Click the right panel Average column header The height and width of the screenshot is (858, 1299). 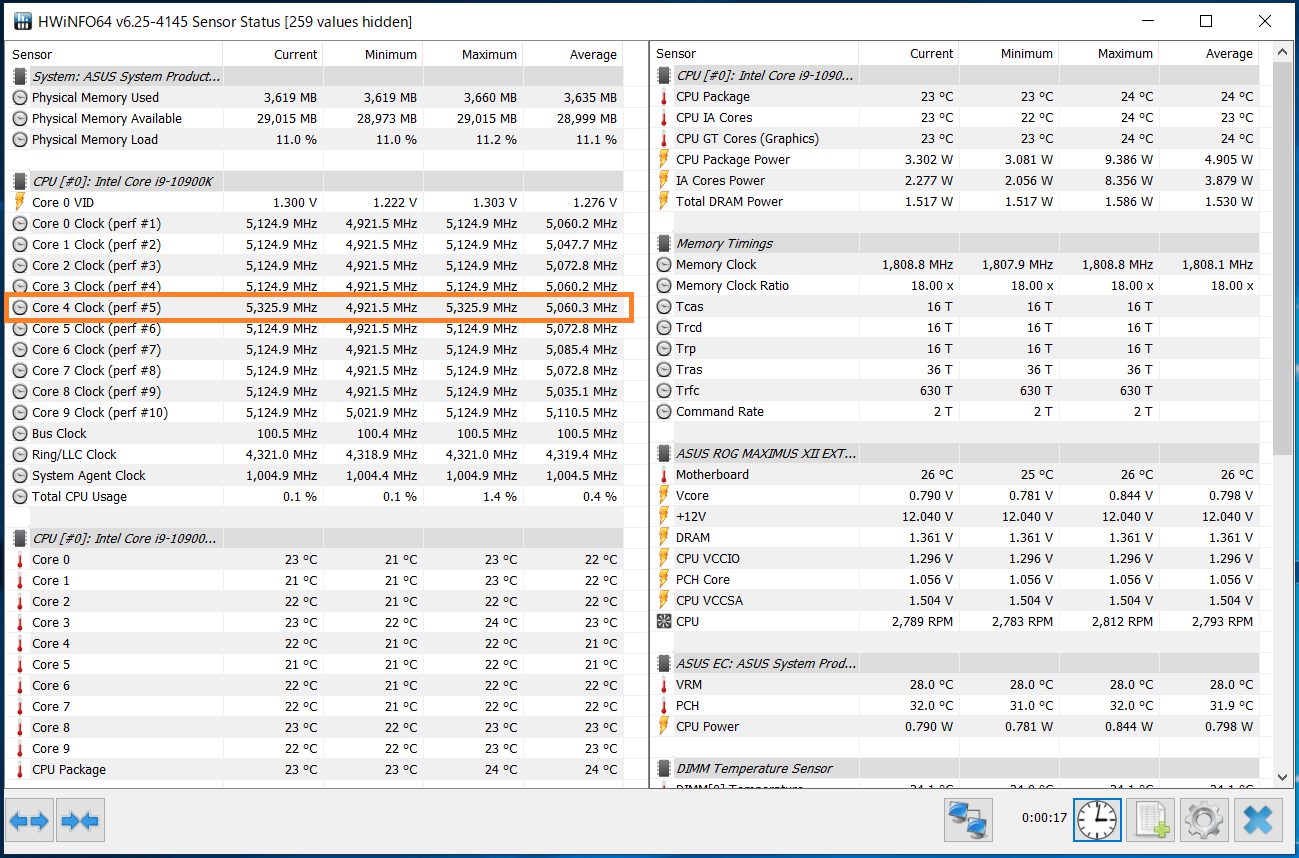tap(1209, 53)
